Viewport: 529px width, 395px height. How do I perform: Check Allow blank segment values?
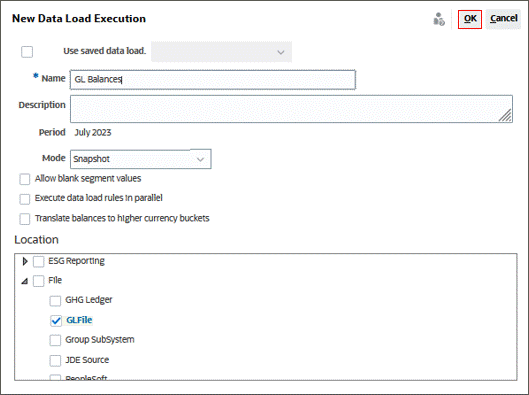25,179
